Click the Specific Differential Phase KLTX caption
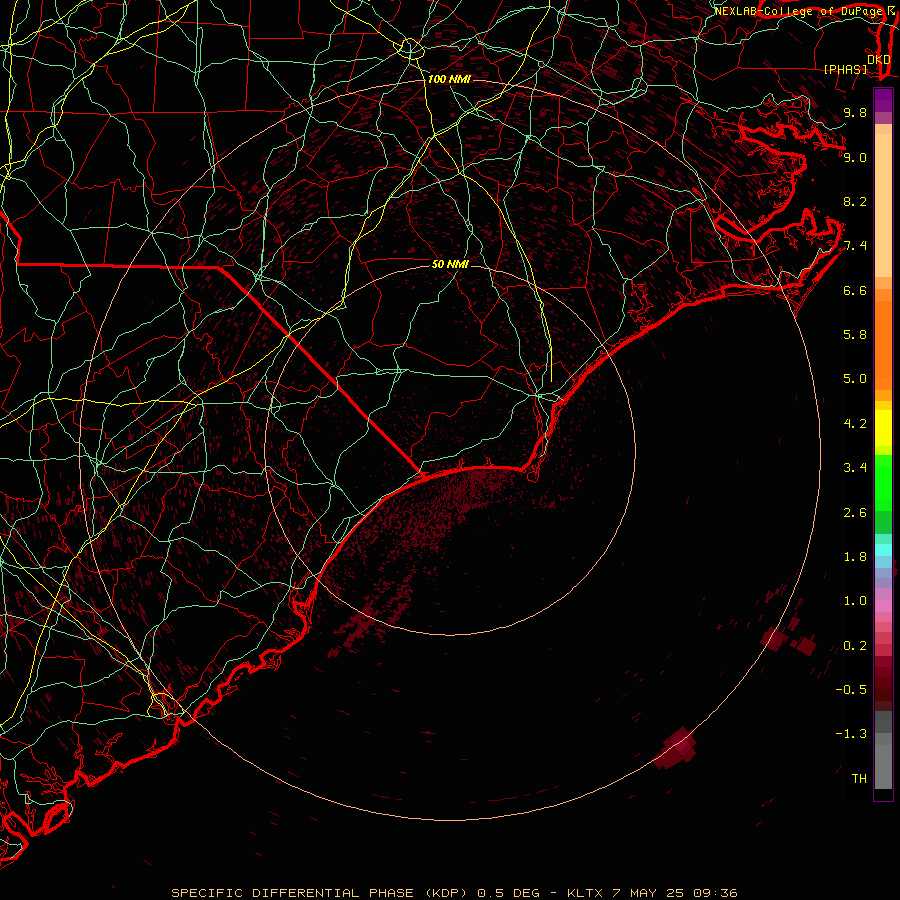900x900 pixels. coord(455,893)
